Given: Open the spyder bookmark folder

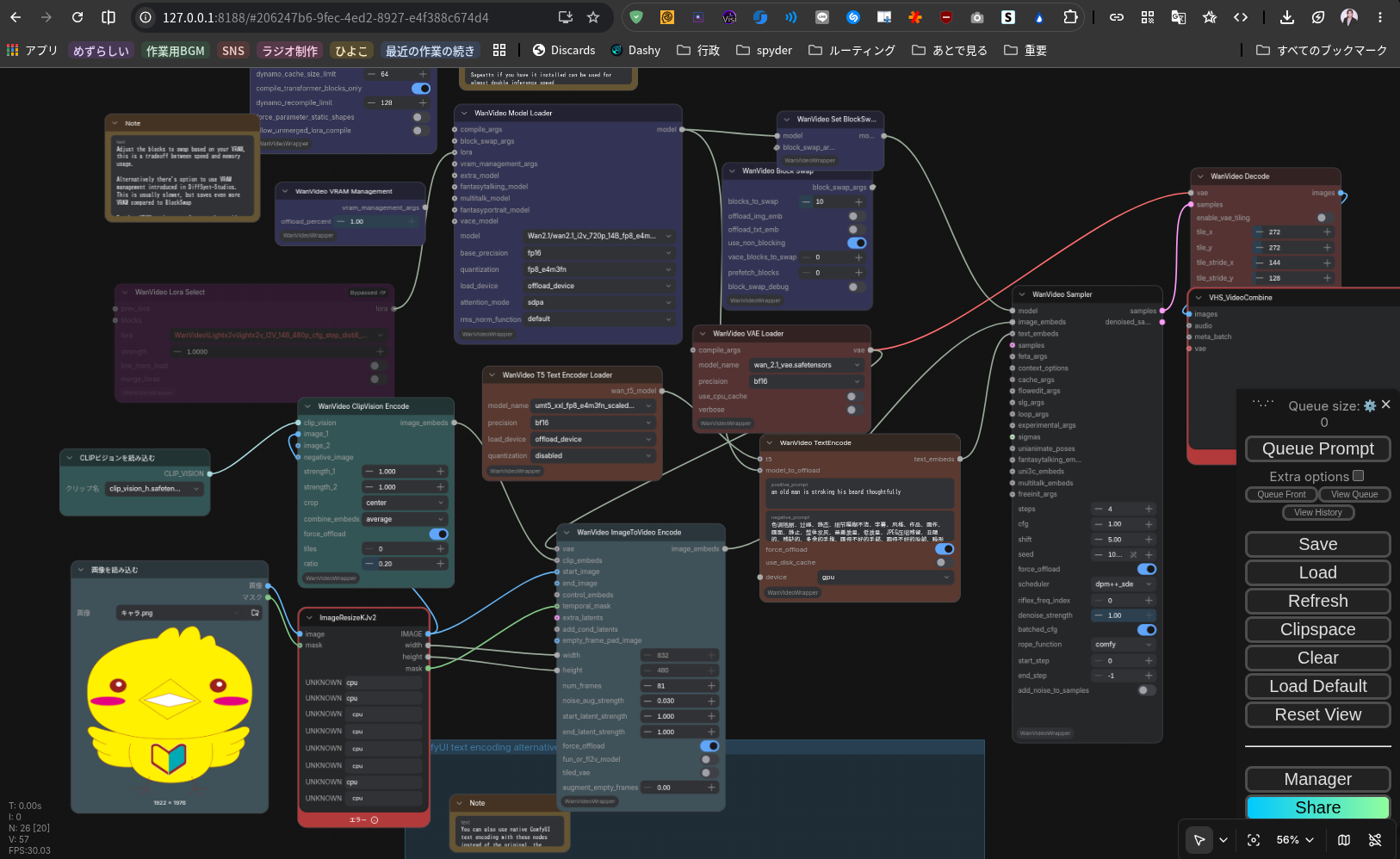Looking at the screenshot, I should coord(765,51).
